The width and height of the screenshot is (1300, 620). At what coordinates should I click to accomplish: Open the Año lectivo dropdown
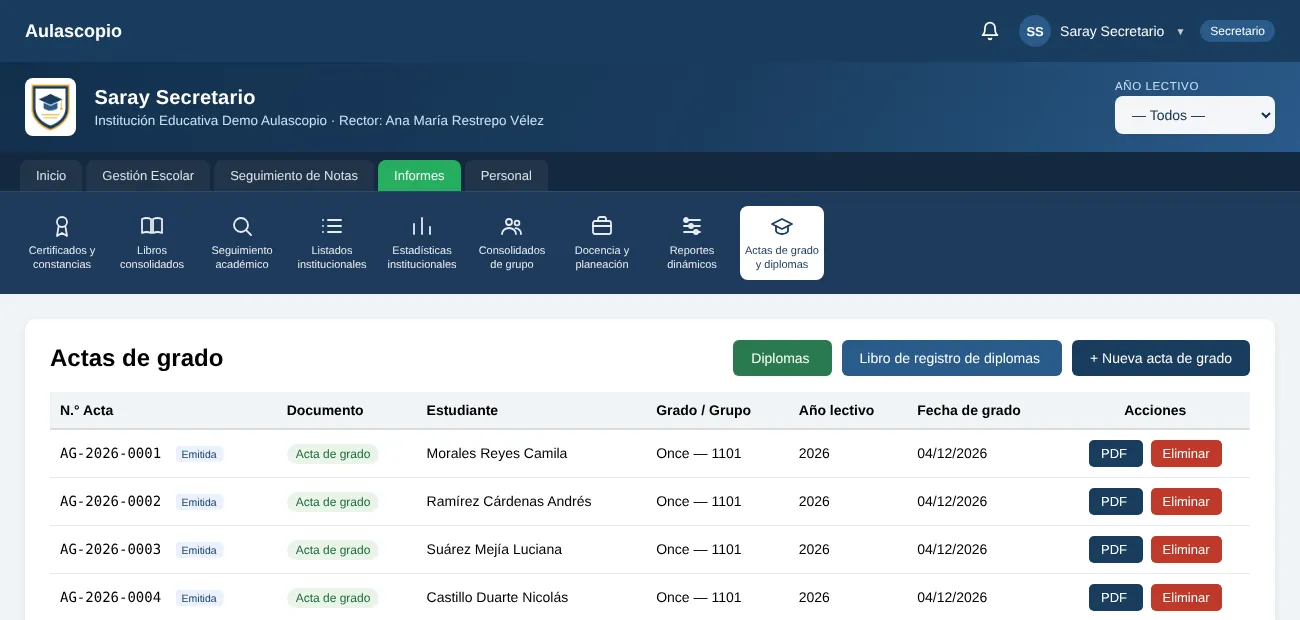1195,115
